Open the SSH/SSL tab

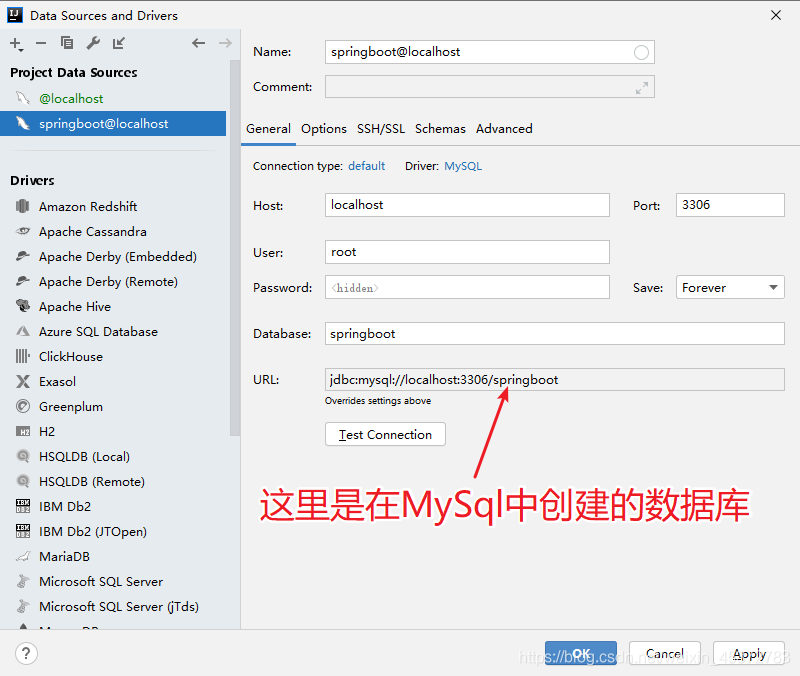[381, 129]
